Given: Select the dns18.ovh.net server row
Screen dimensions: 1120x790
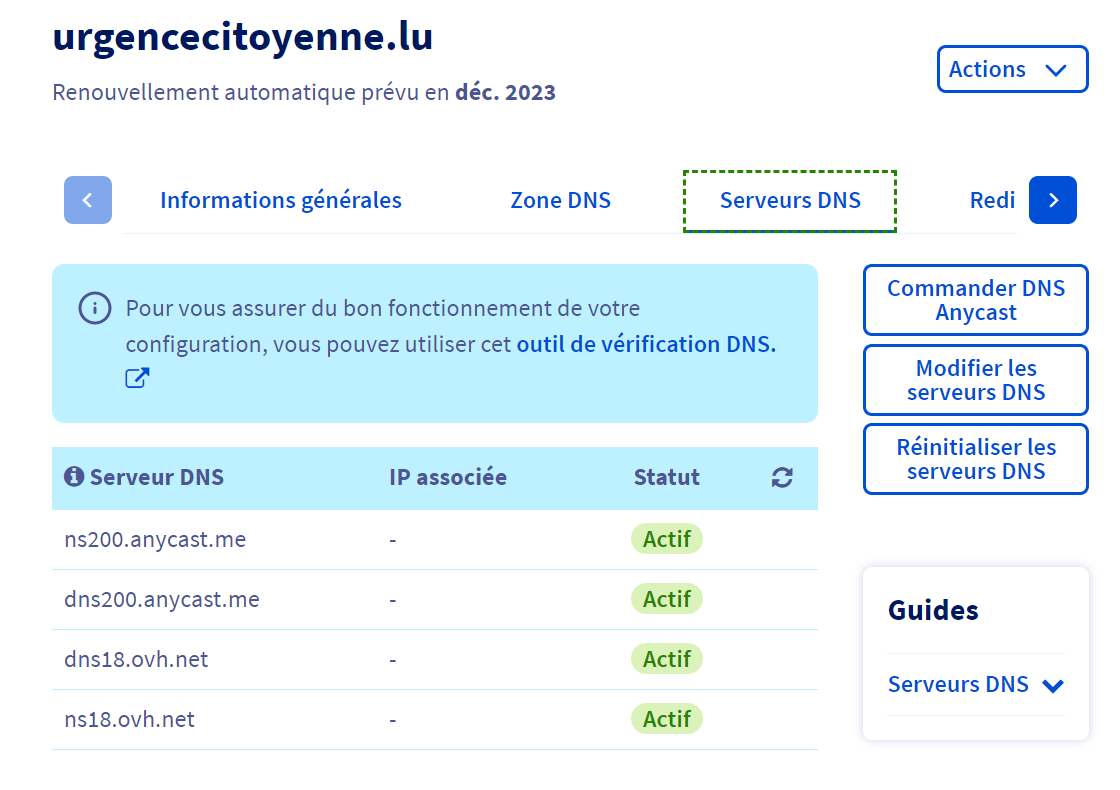Looking at the screenshot, I should pyautogui.click(x=136, y=660).
